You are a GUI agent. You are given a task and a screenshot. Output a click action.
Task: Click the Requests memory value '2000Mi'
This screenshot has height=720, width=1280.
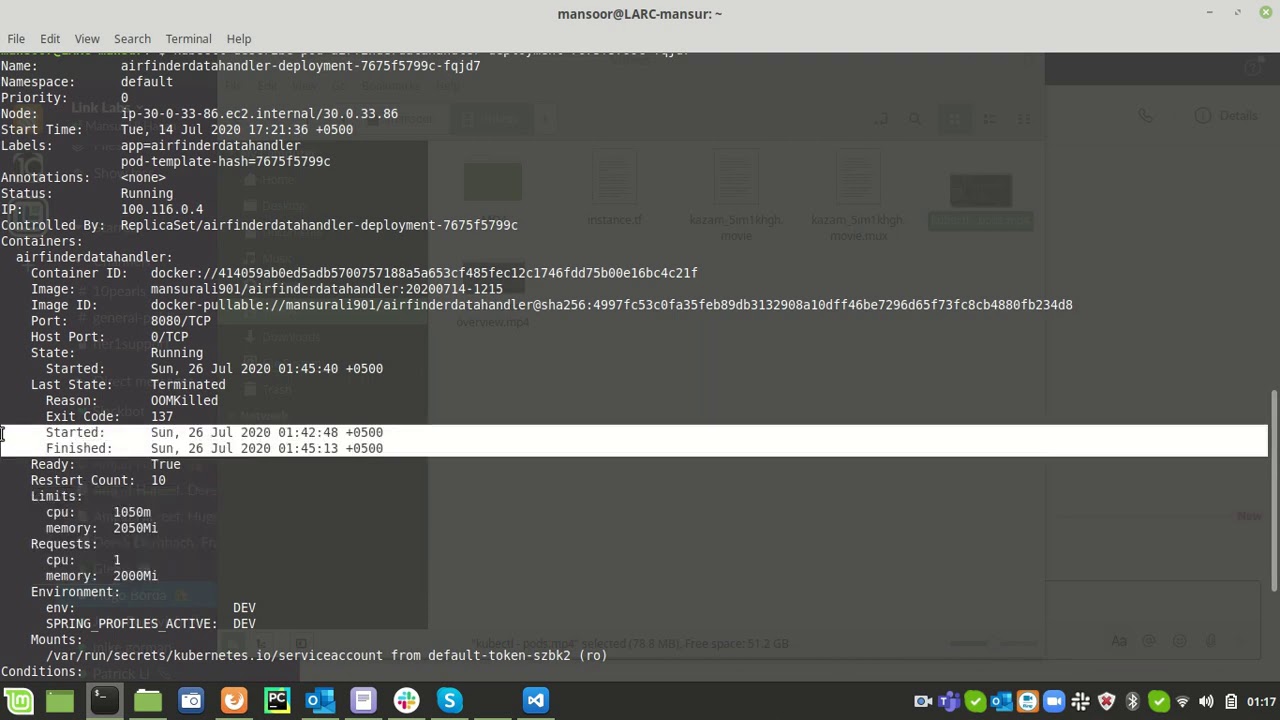coord(135,577)
